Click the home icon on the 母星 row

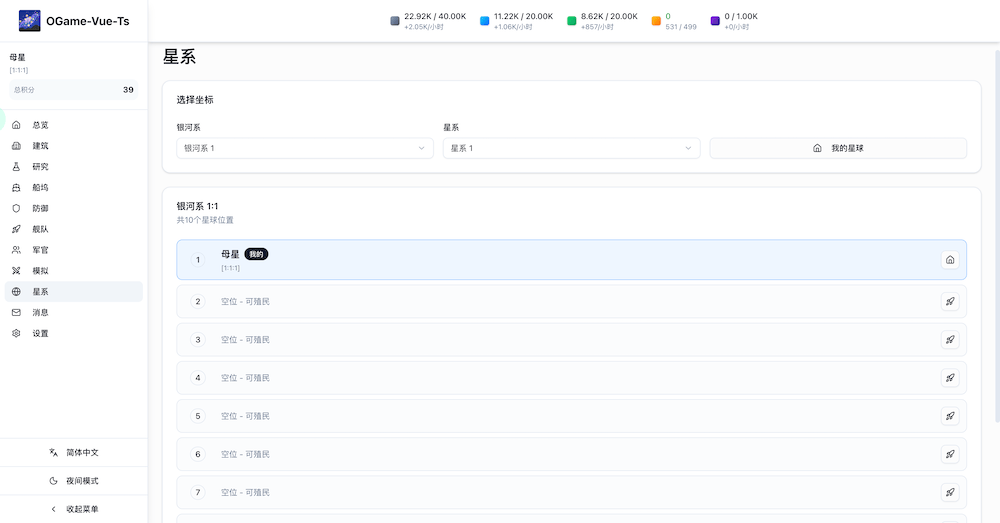click(949, 260)
